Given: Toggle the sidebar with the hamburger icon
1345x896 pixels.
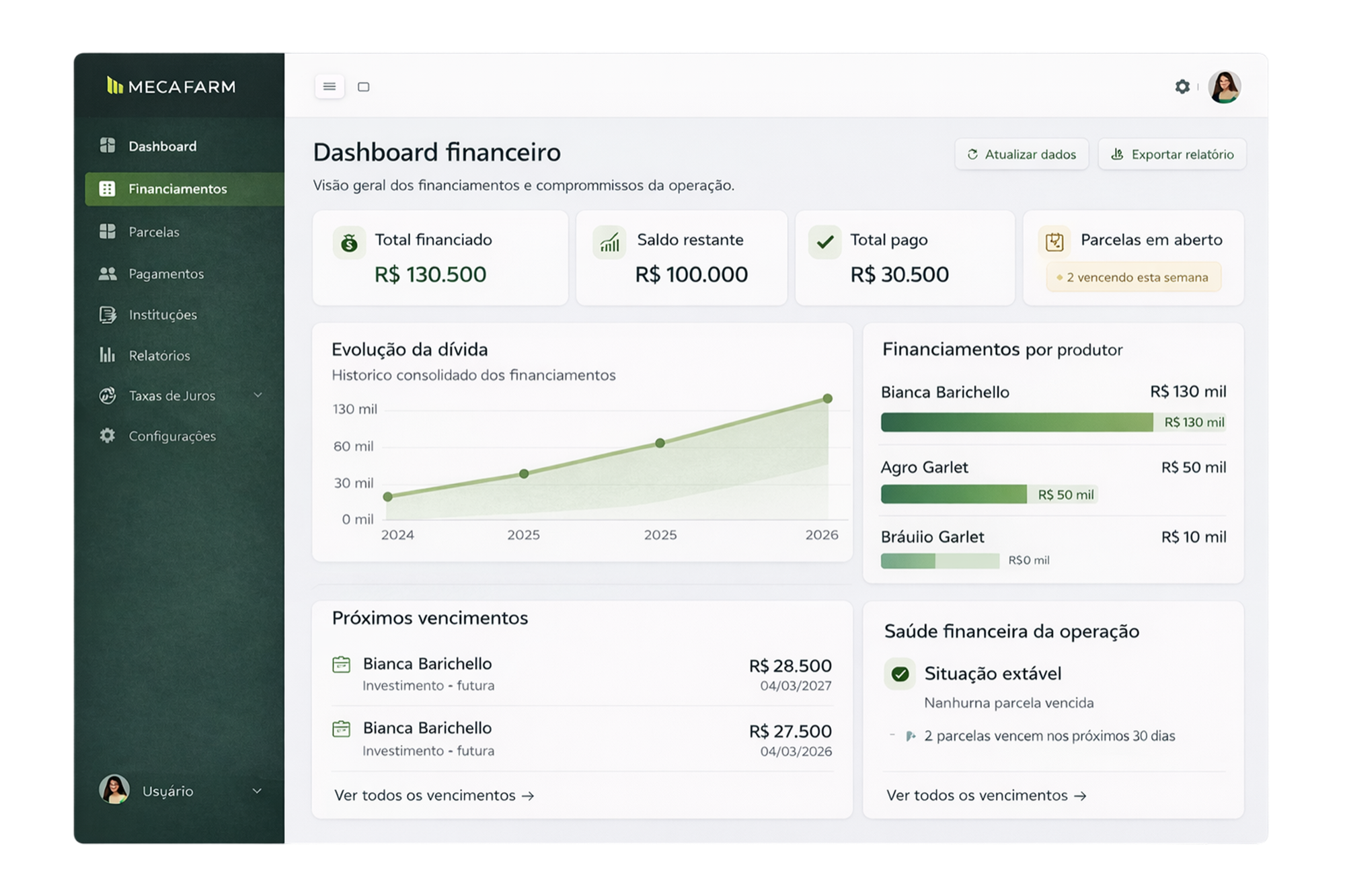Looking at the screenshot, I should pyautogui.click(x=330, y=87).
